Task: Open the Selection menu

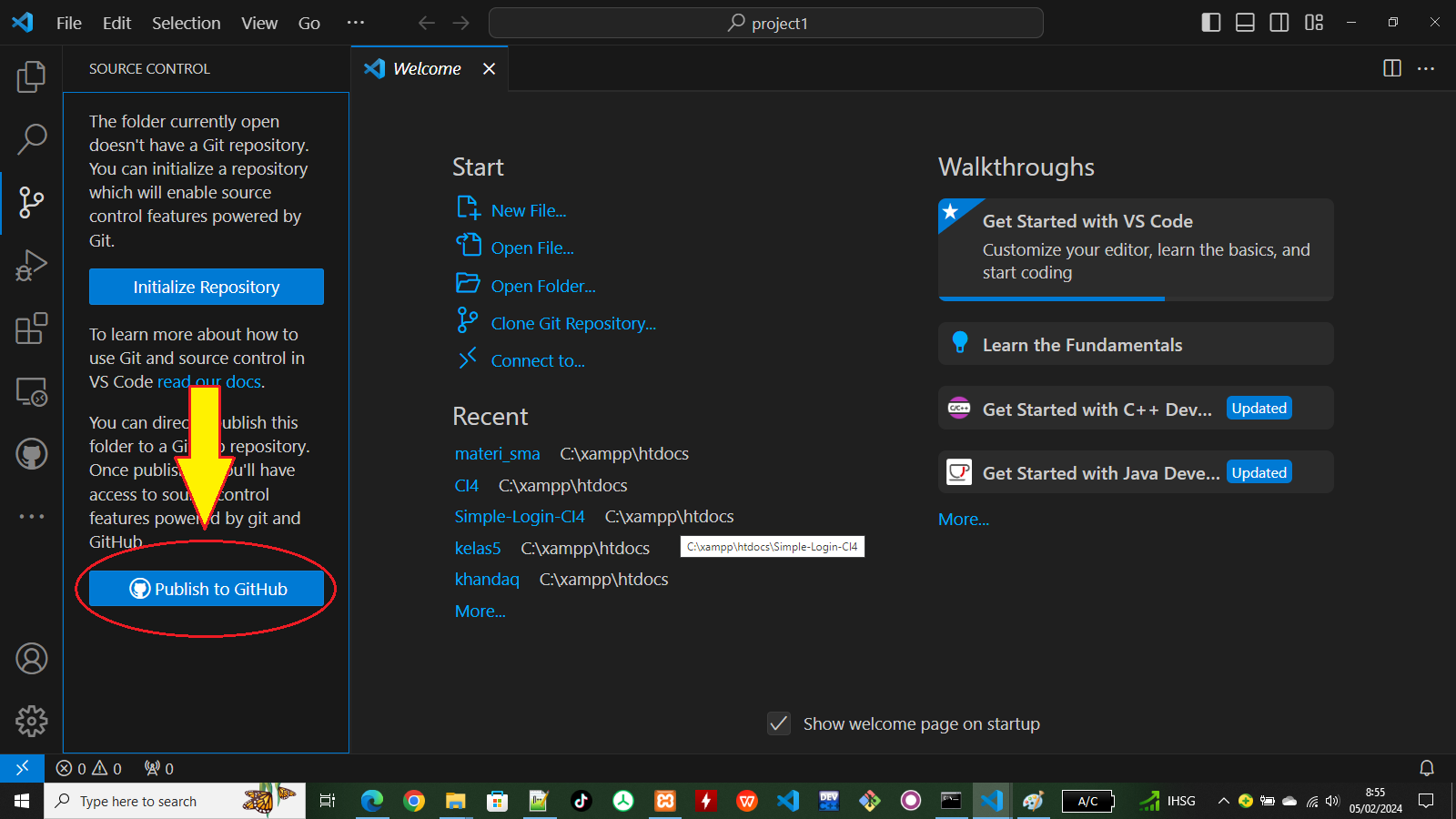Action: tap(186, 23)
